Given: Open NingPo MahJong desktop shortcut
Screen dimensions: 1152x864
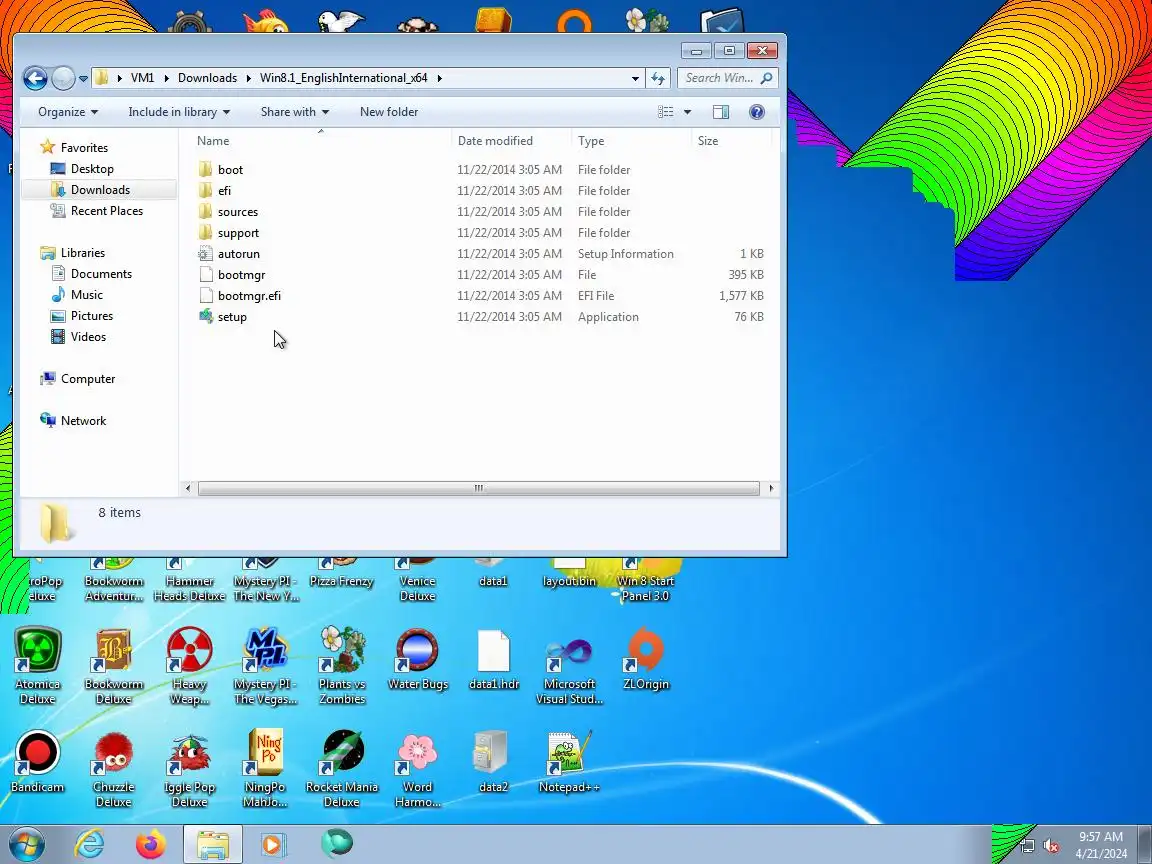Looking at the screenshot, I should point(265,768).
